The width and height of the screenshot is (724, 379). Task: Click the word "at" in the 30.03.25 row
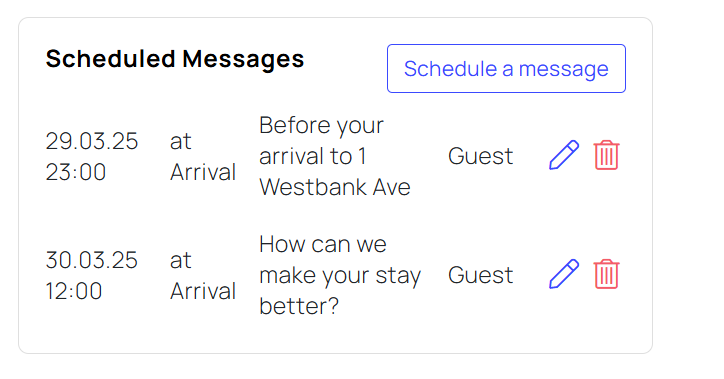click(181, 260)
